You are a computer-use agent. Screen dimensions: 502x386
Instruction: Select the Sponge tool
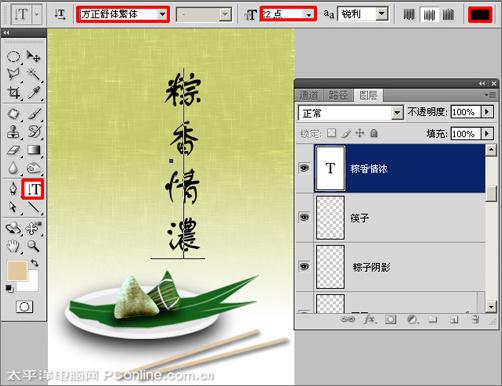point(33,168)
